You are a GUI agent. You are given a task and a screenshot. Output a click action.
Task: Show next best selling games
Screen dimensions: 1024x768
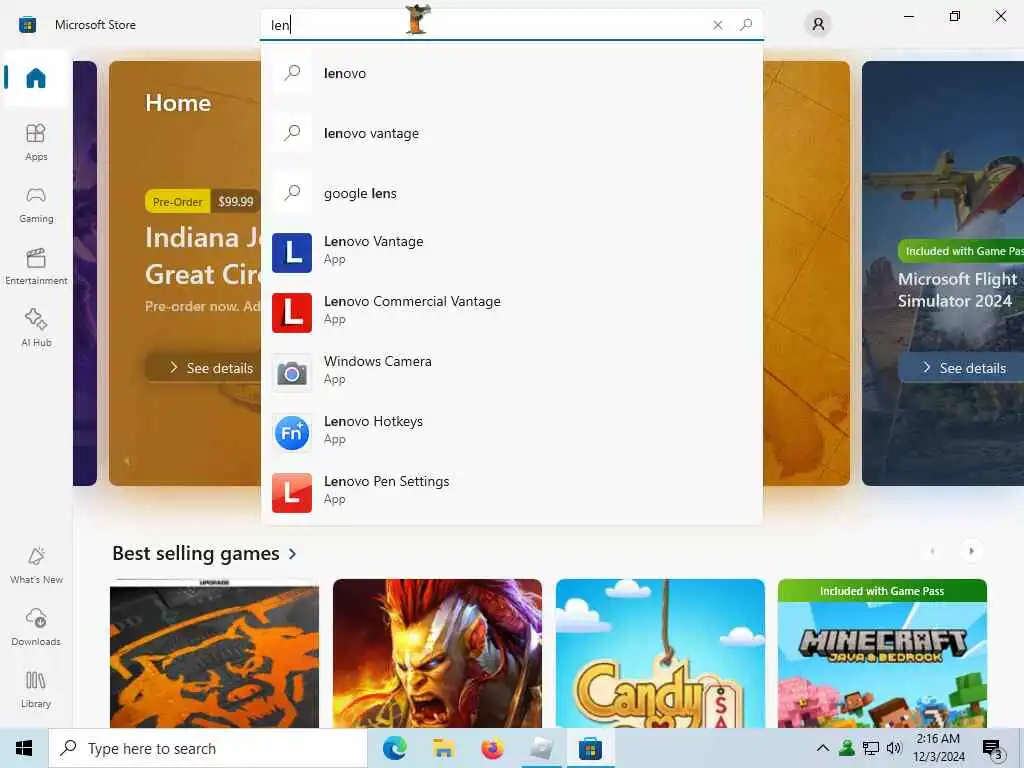pyautogui.click(x=971, y=551)
